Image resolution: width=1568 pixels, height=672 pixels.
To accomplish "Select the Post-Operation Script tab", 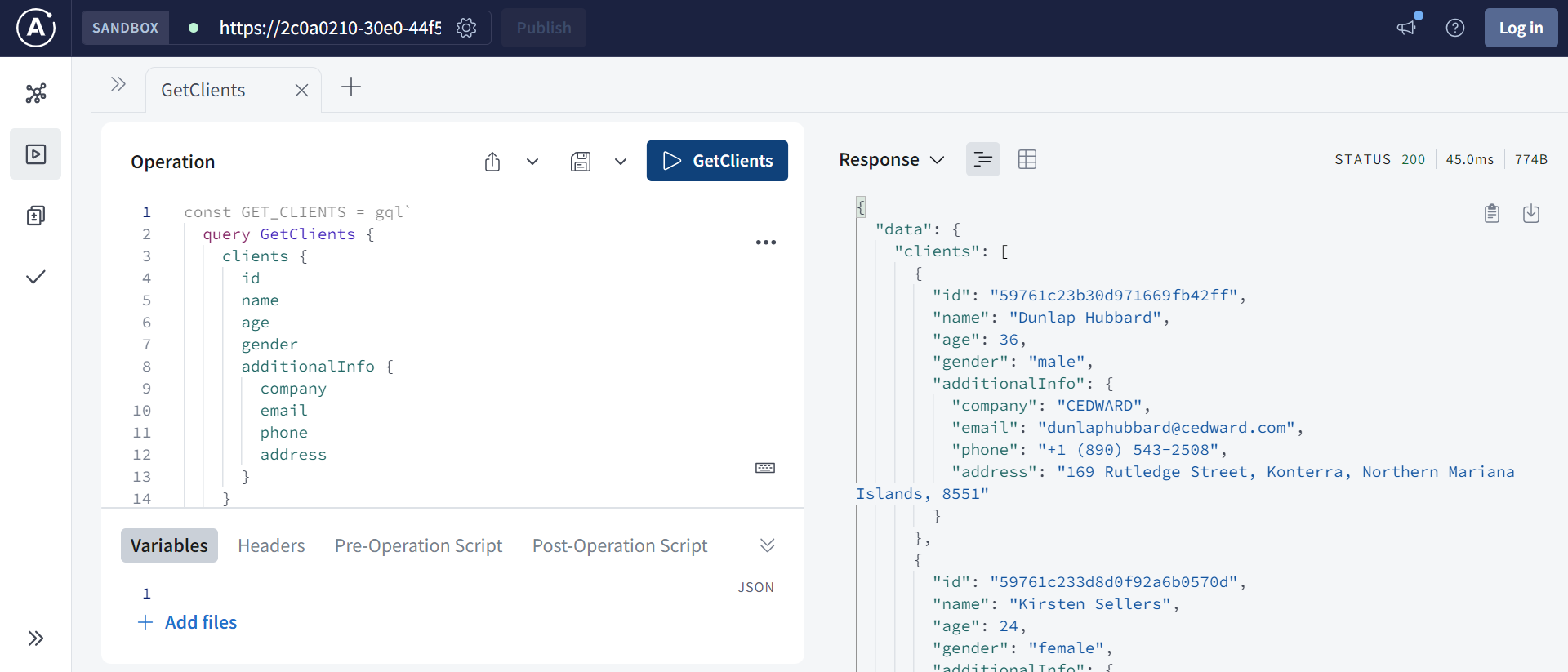I will pyautogui.click(x=620, y=545).
